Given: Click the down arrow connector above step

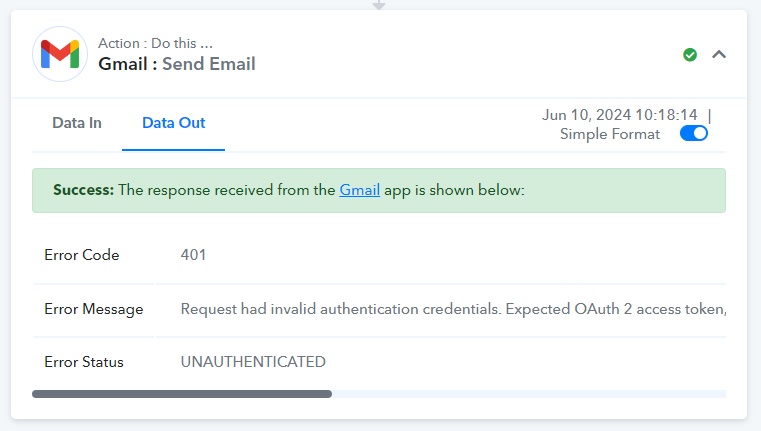Looking at the screenshot, I should coord(379,5).
